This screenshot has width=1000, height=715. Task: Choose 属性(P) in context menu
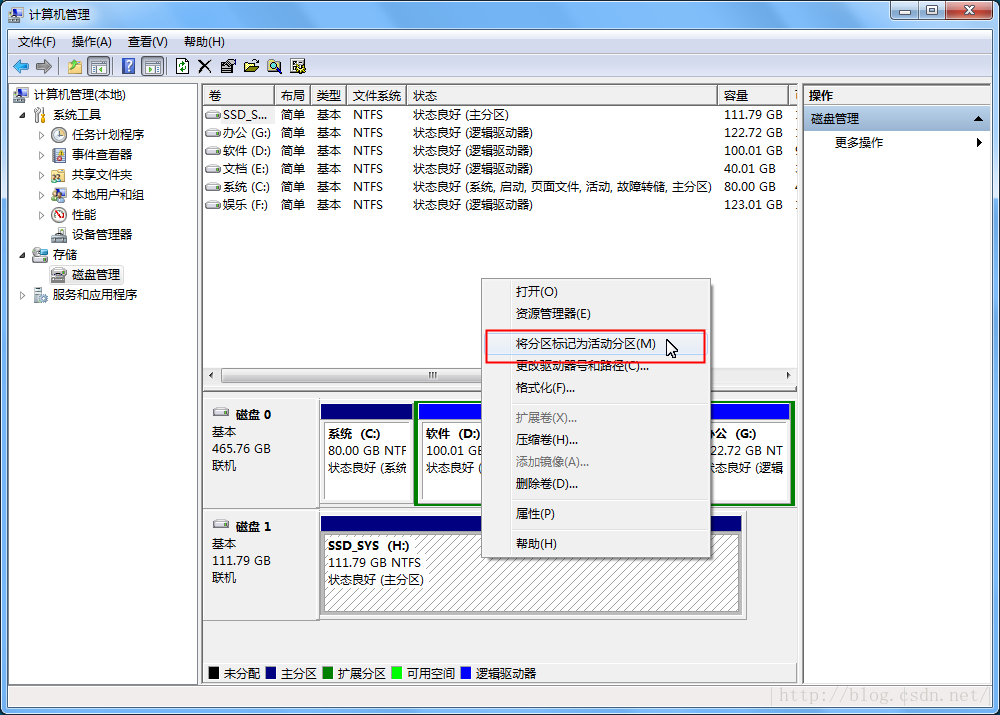(596, 513)
